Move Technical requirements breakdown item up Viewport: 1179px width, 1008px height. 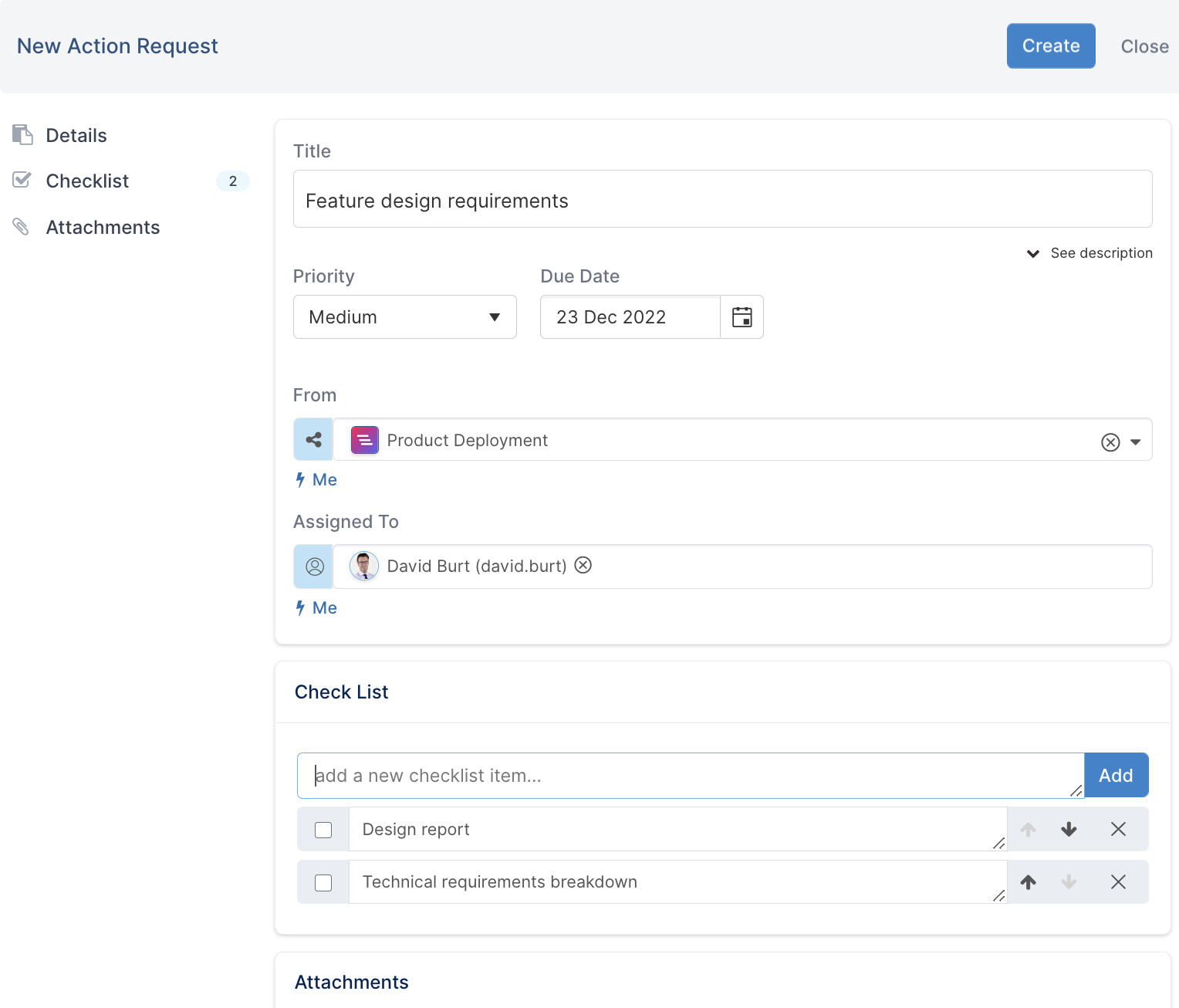[x=1028, y=882]
